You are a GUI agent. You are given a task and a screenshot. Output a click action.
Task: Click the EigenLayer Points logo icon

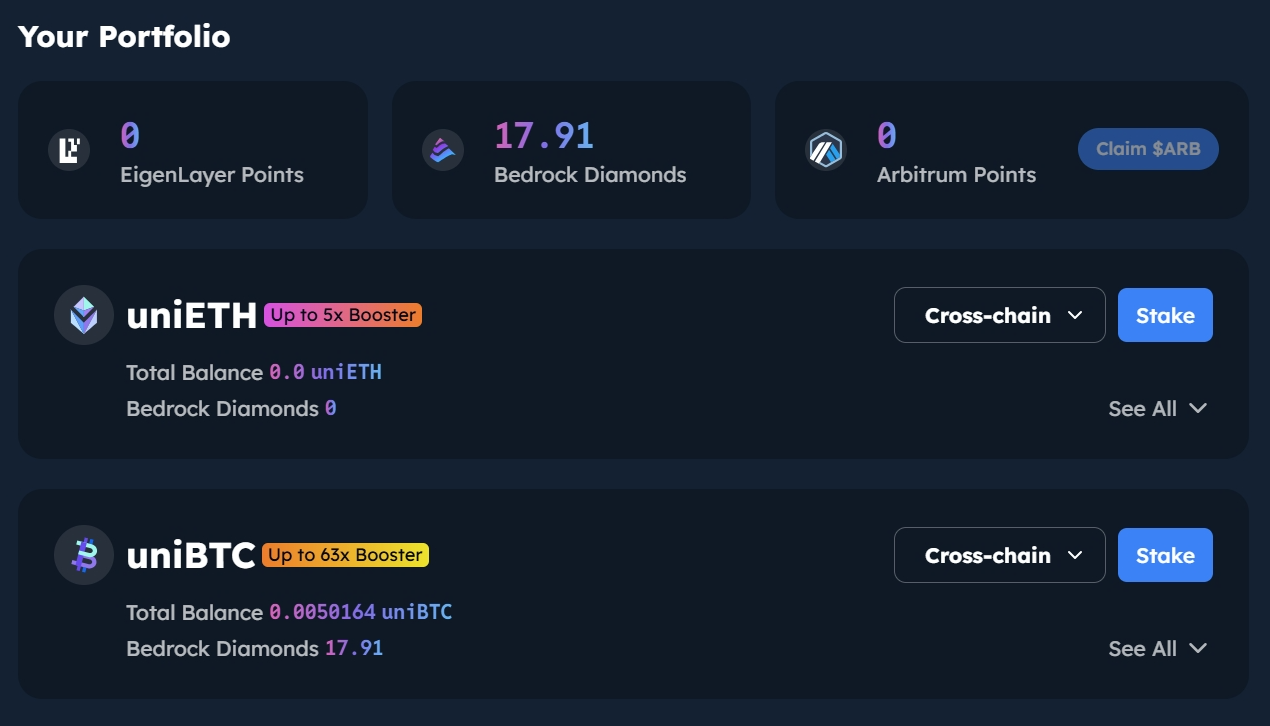coord(68,148)
